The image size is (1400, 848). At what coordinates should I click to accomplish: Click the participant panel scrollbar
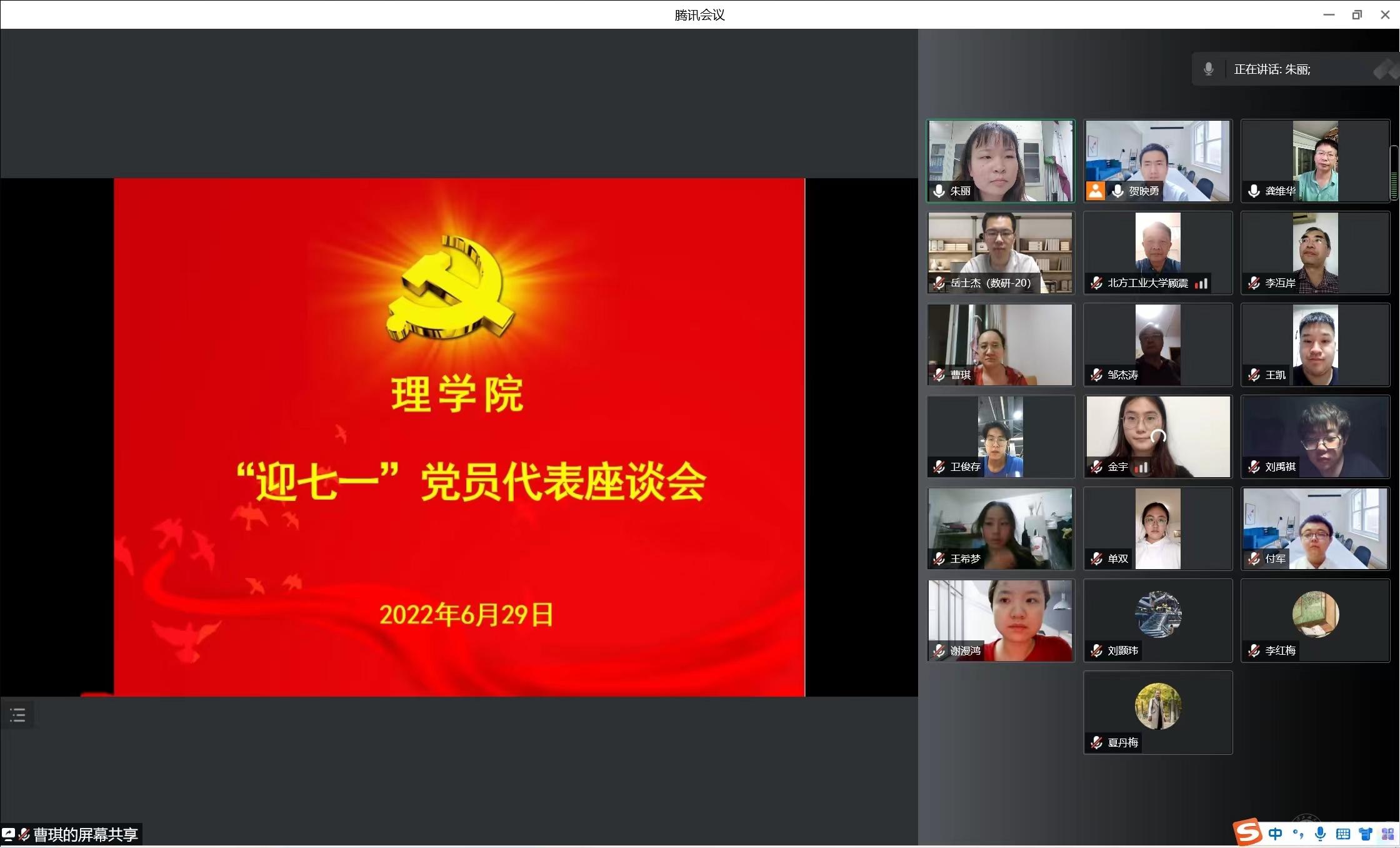[x=1393, y=169]
